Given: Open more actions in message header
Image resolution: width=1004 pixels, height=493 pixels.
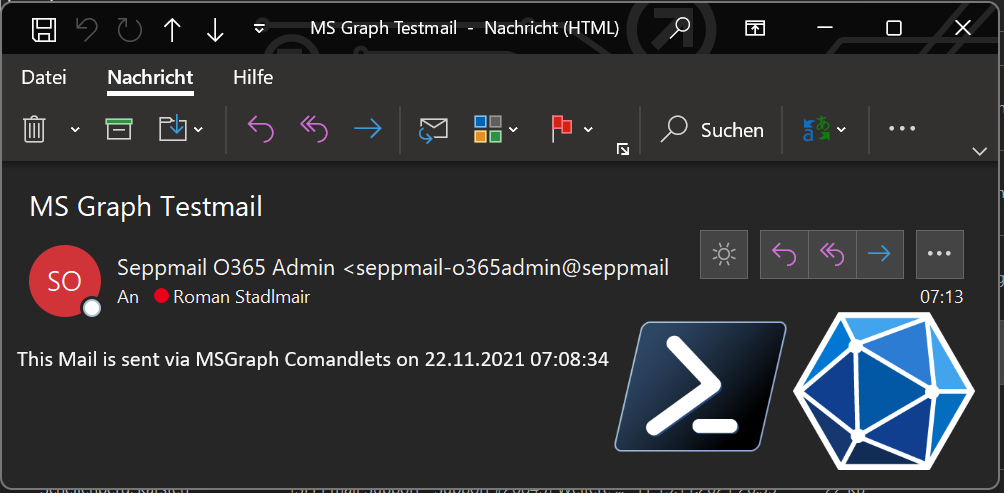Looking at the screenshot, I should point(939,254).
